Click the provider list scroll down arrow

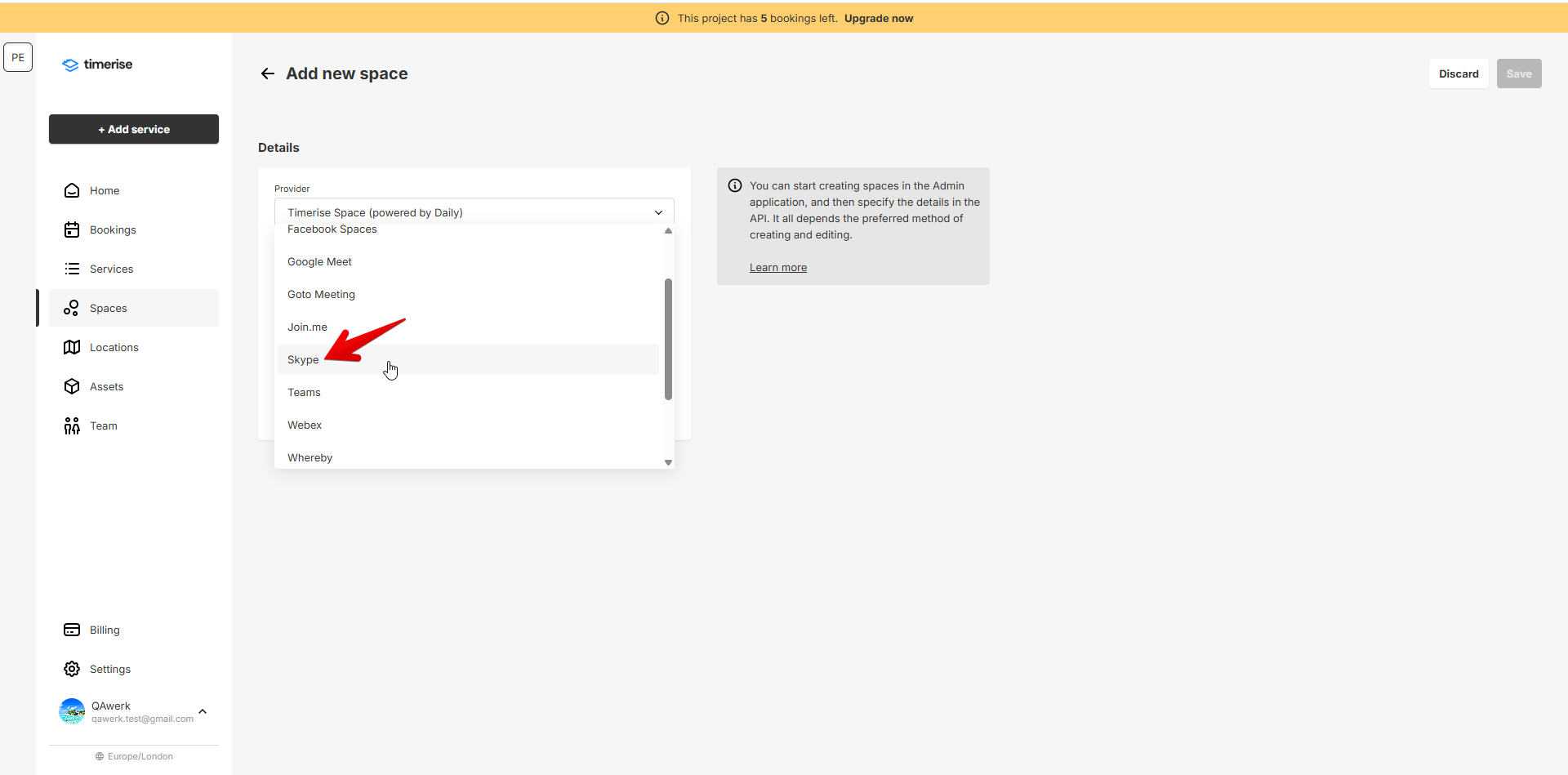[x=668, y=462]
